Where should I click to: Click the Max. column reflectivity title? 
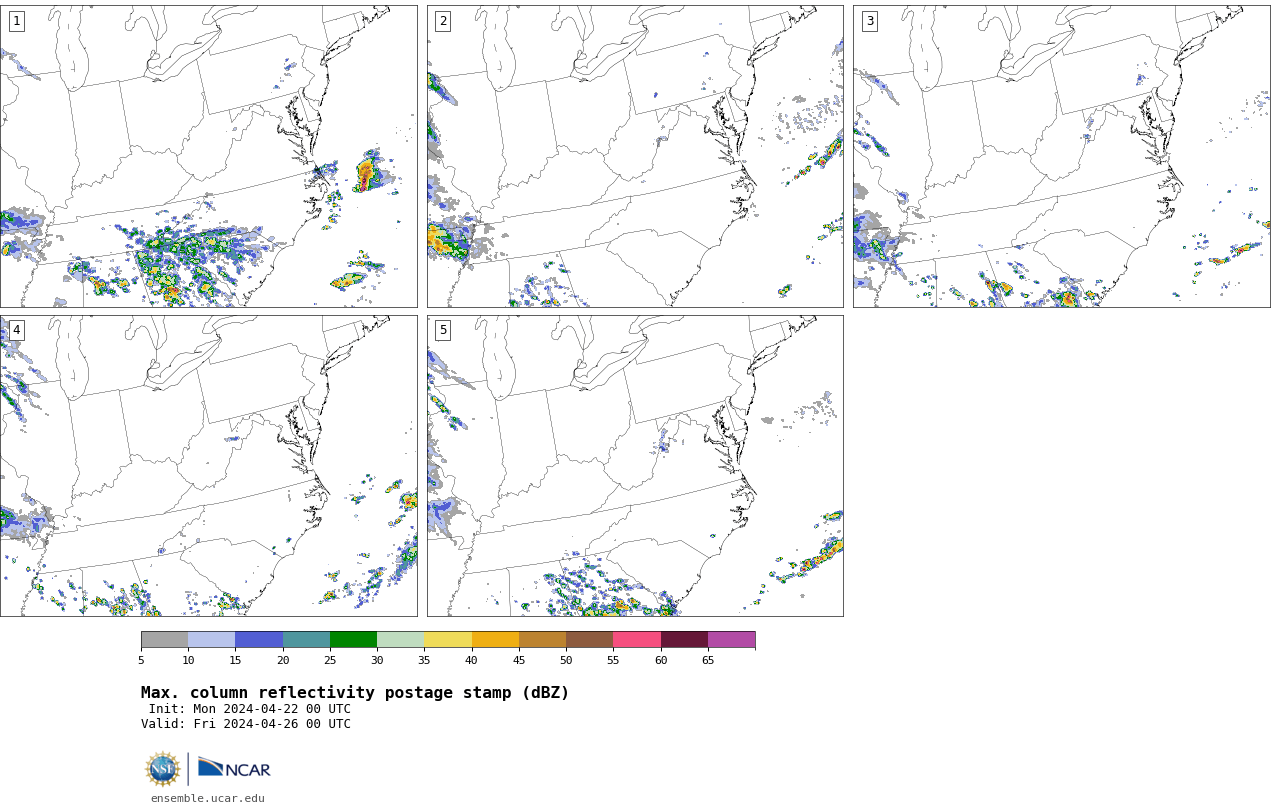[x=355, y=693]
